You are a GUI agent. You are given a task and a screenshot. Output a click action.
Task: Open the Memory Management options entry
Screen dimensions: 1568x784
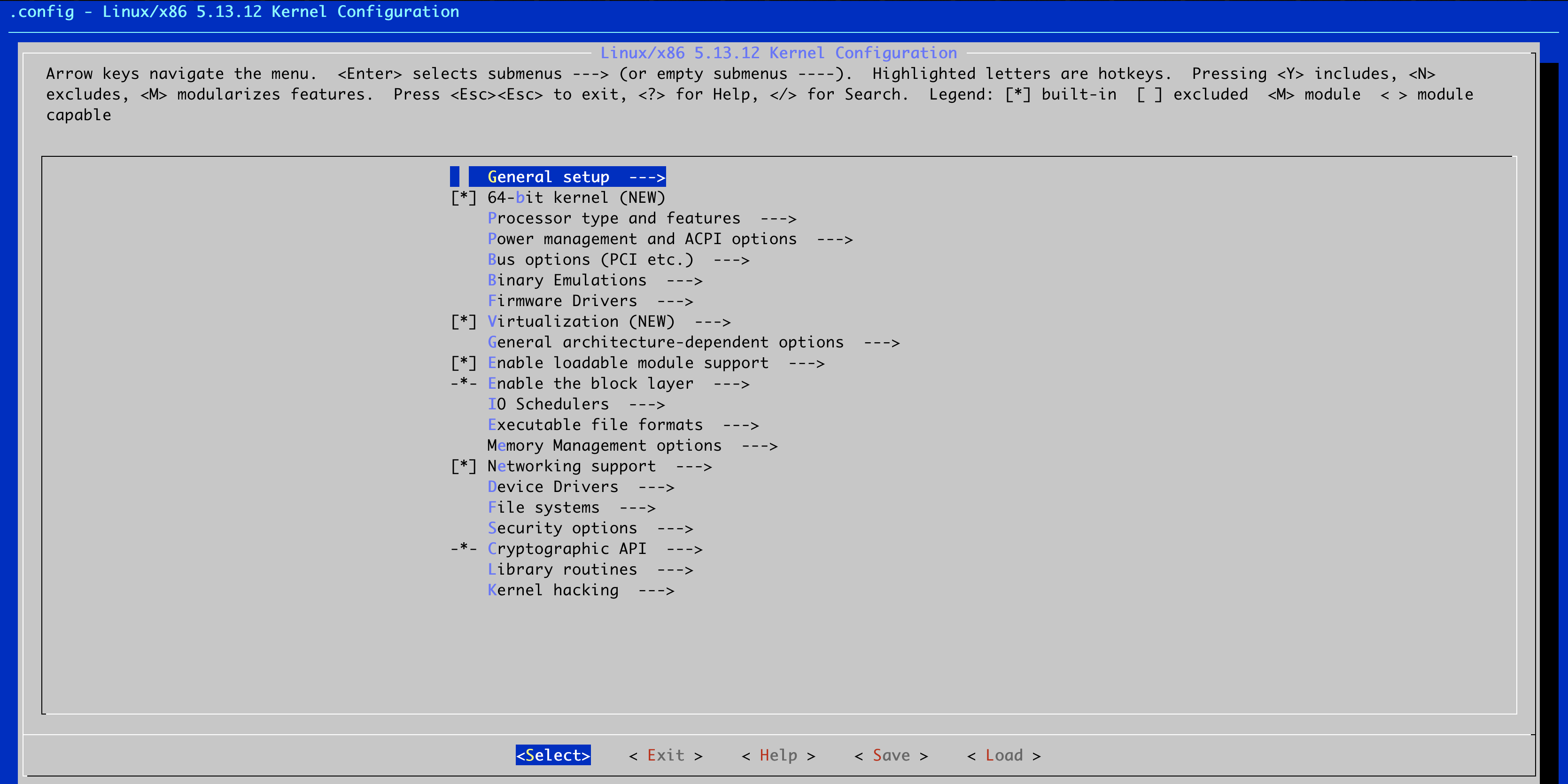pos(604,446)
